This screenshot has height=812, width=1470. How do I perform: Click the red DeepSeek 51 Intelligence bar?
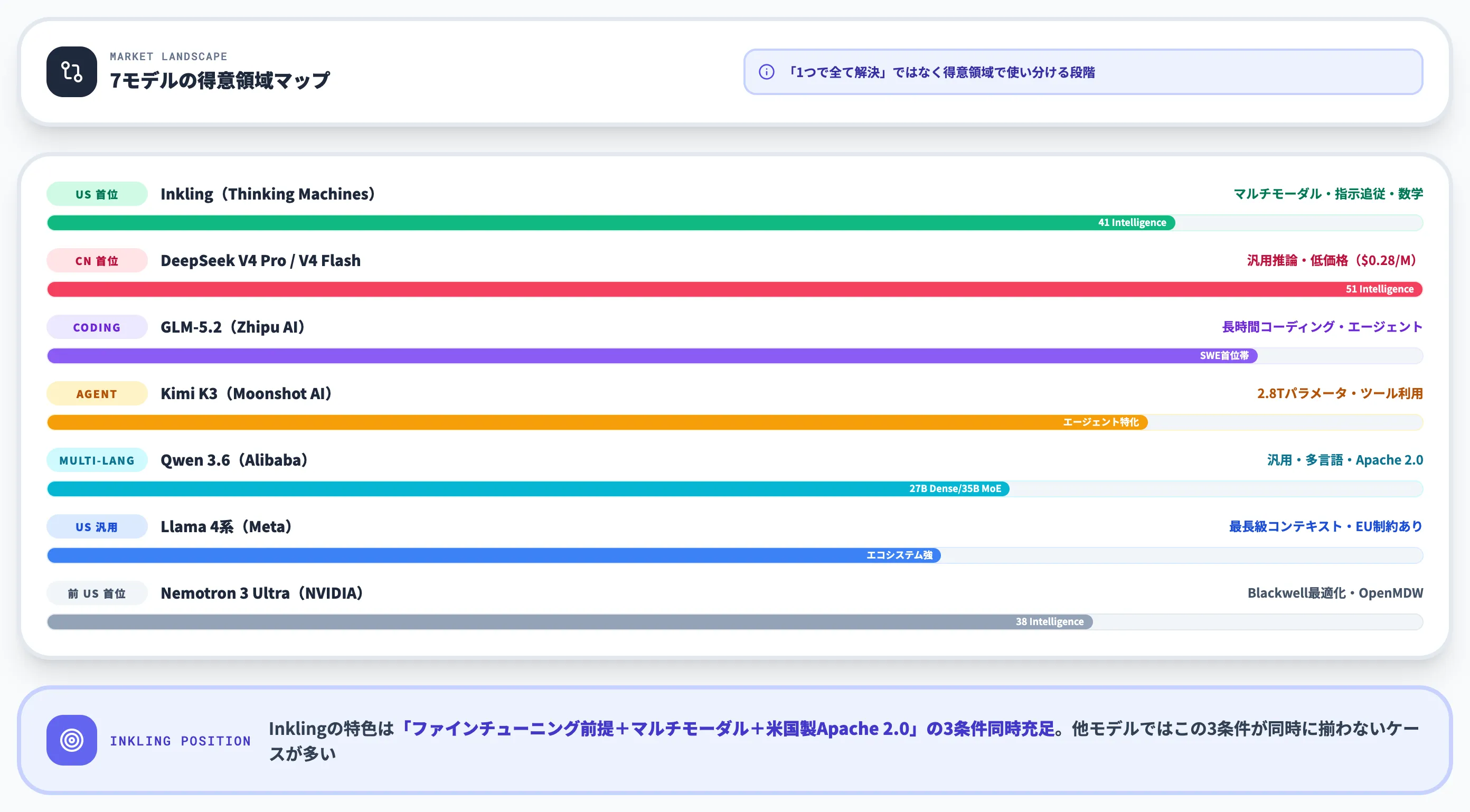click(734, 289)
